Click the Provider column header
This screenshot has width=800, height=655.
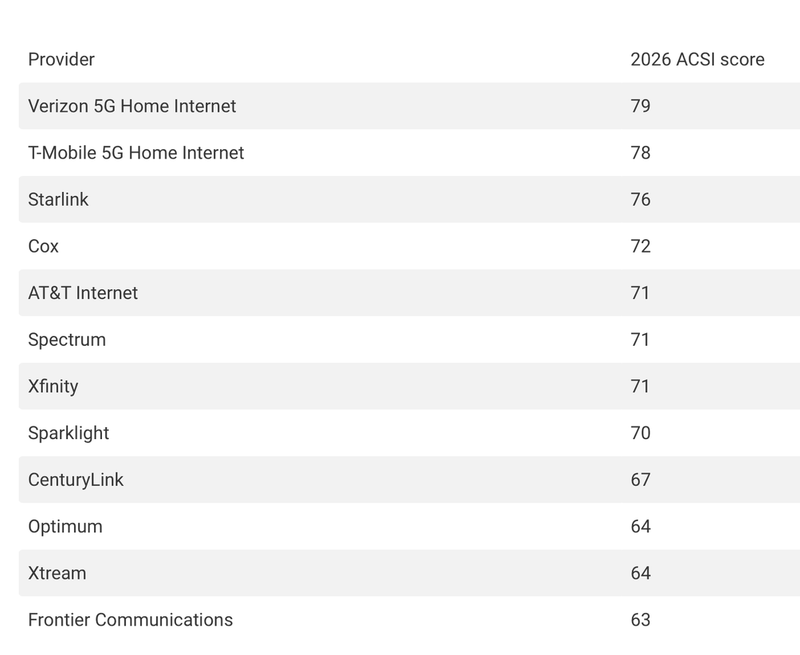click(61, 60)
